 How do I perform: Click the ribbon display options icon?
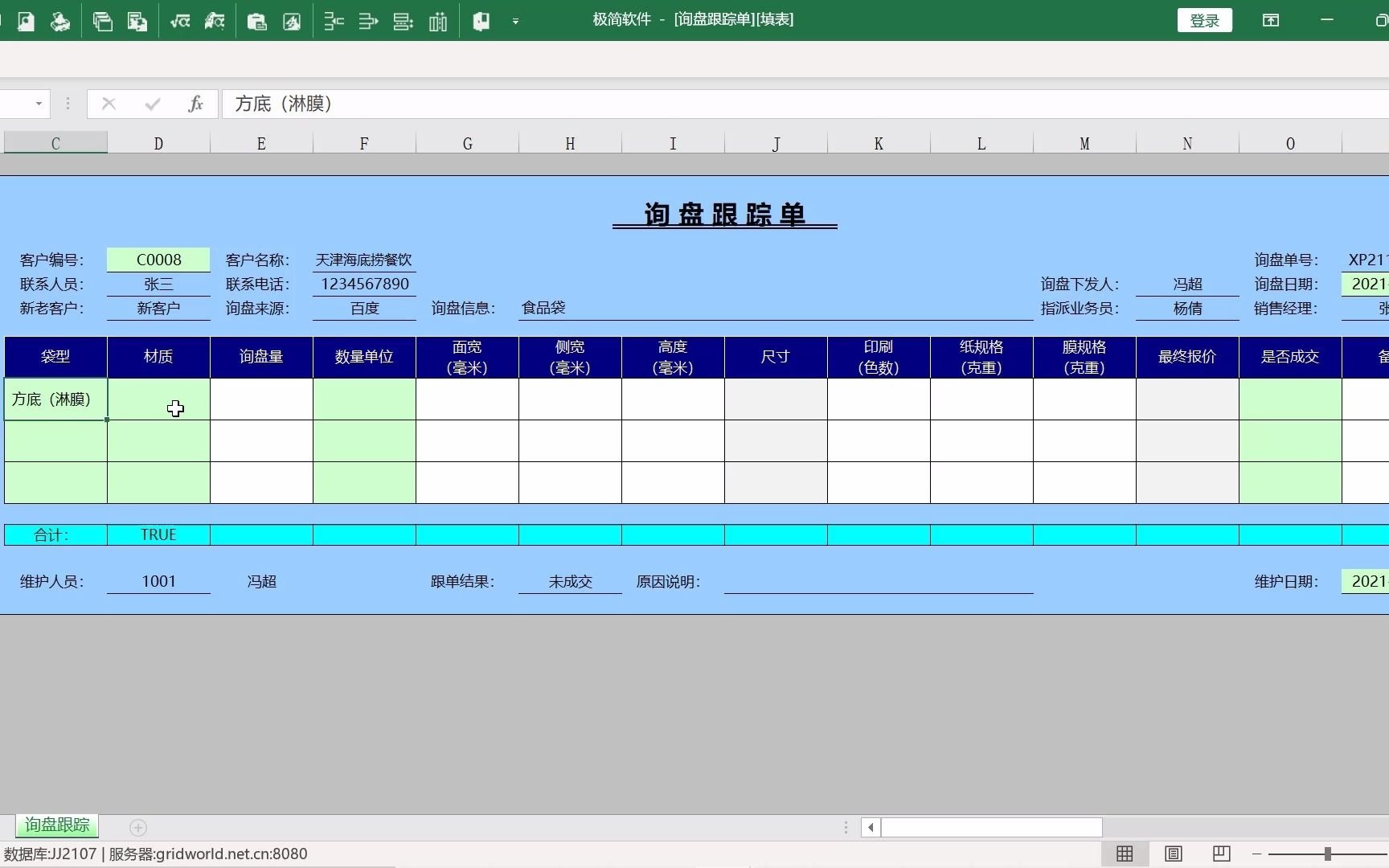pos(1271,20)
